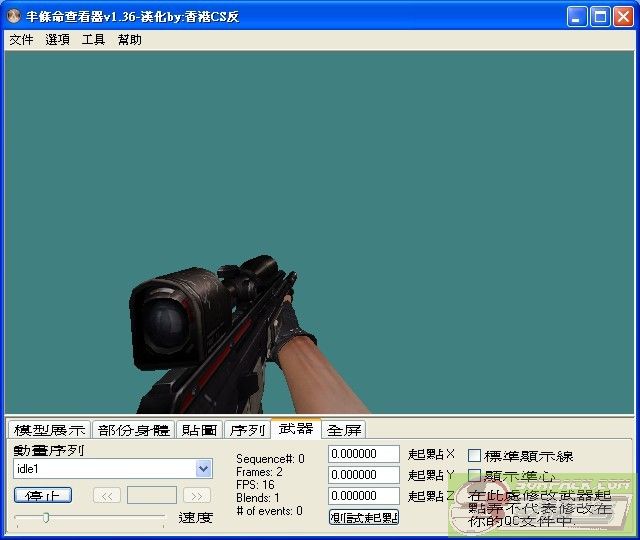The height and width of the screenshot is (540, 640).
Task: Click the app icon in the title bar
Action: pos(14,17)
